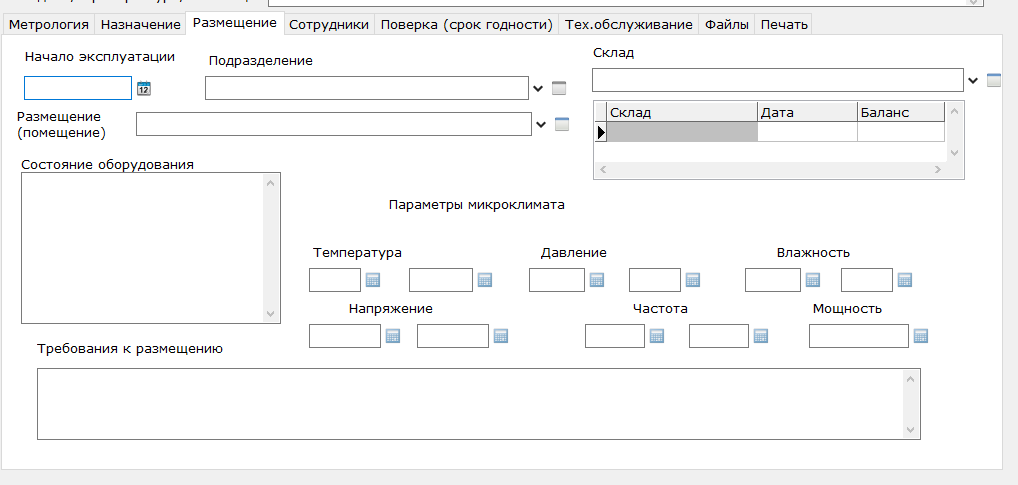Screen dimensions: 1018x485
Task: Expand the Подразделение dropdown arrow
Action: pos(538,88)
